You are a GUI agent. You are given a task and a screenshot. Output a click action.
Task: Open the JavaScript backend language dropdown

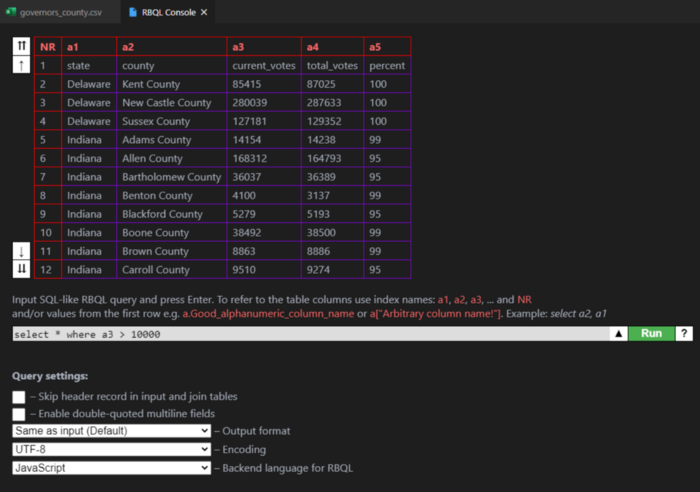[x=111, y=467]
